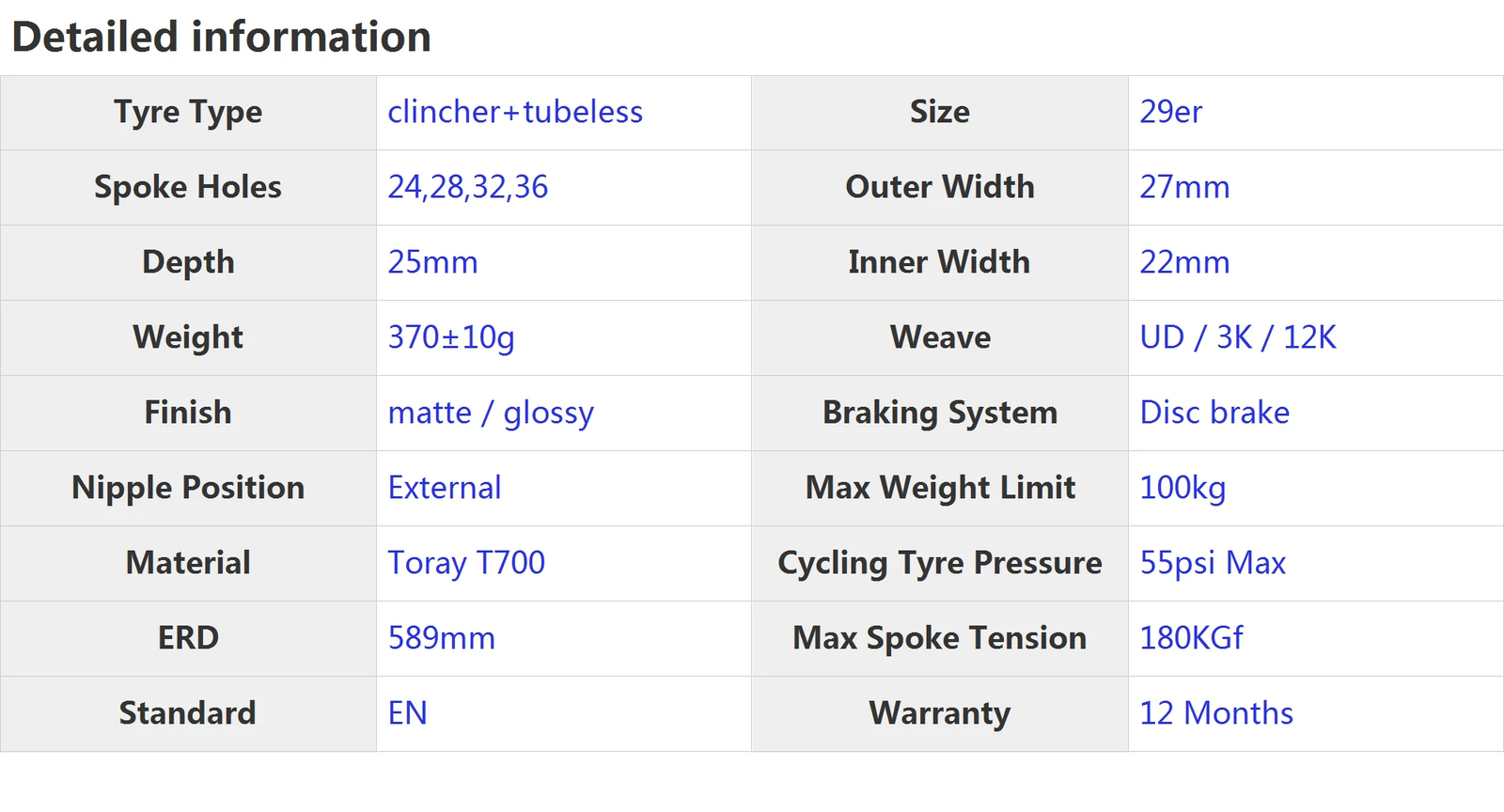Image resolution: width=1504 pixels, height=812 pixels.
Task: Select the 12 Months warranty value
Action: coord(1216,713)
